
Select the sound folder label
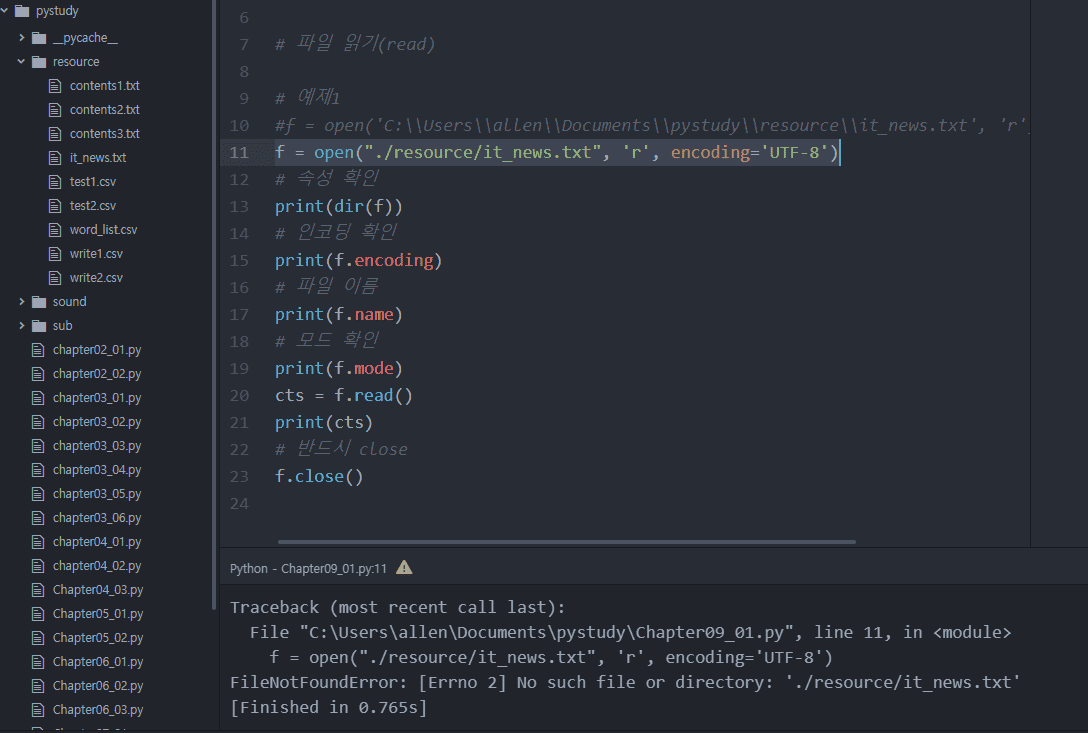coord(69,301)
